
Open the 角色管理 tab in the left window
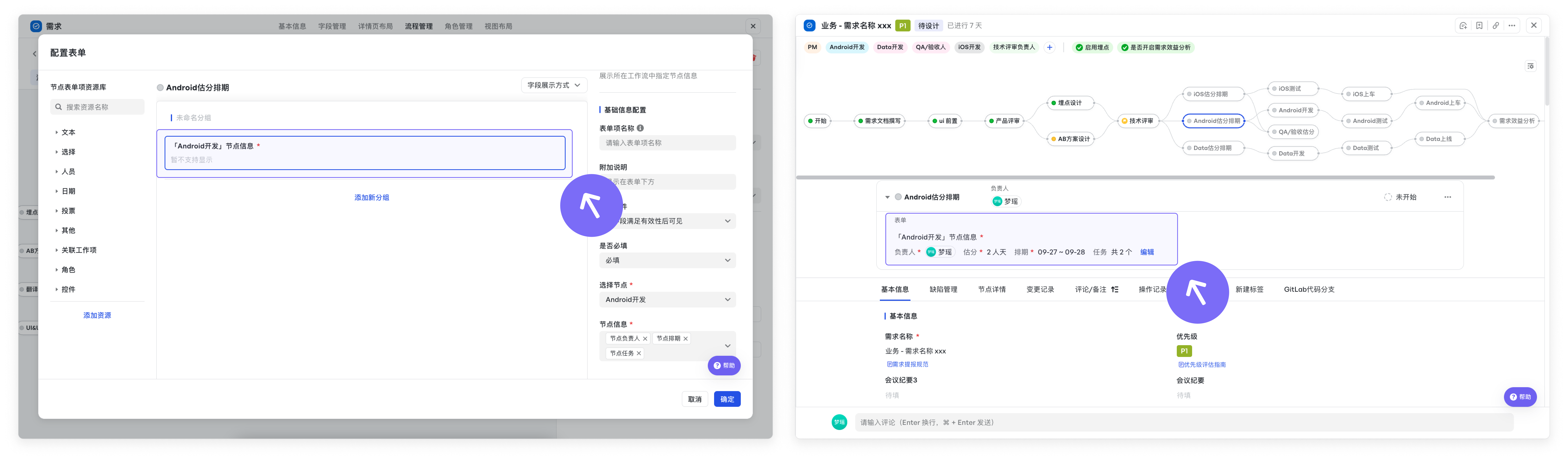(458, 26)
